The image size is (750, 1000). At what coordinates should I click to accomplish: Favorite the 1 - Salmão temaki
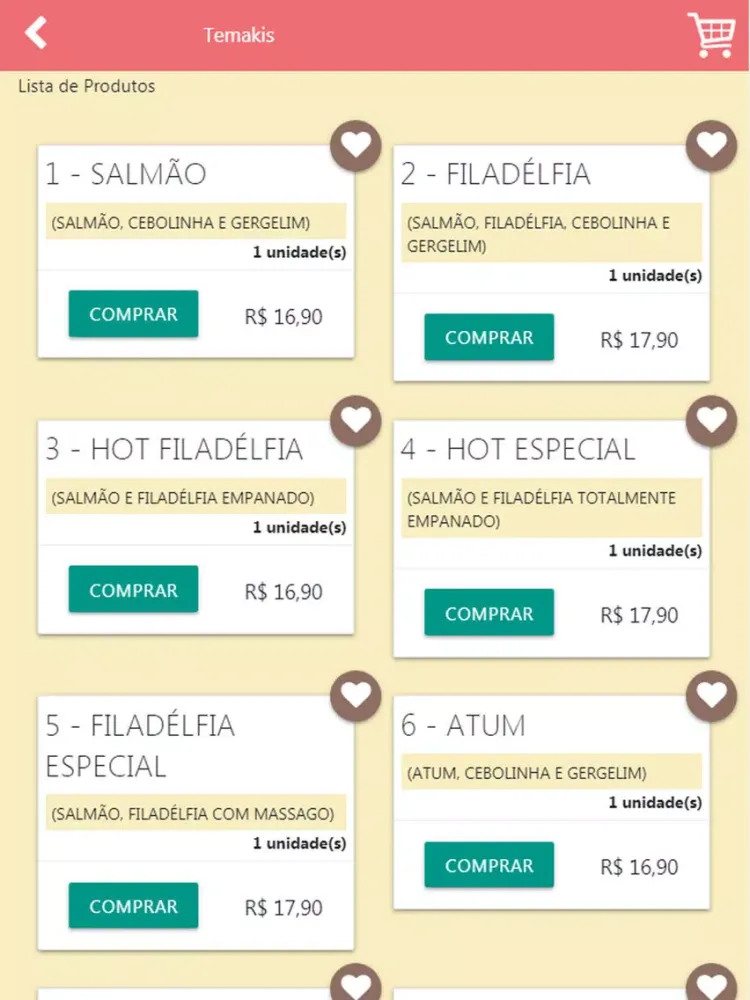pos(356,146)
